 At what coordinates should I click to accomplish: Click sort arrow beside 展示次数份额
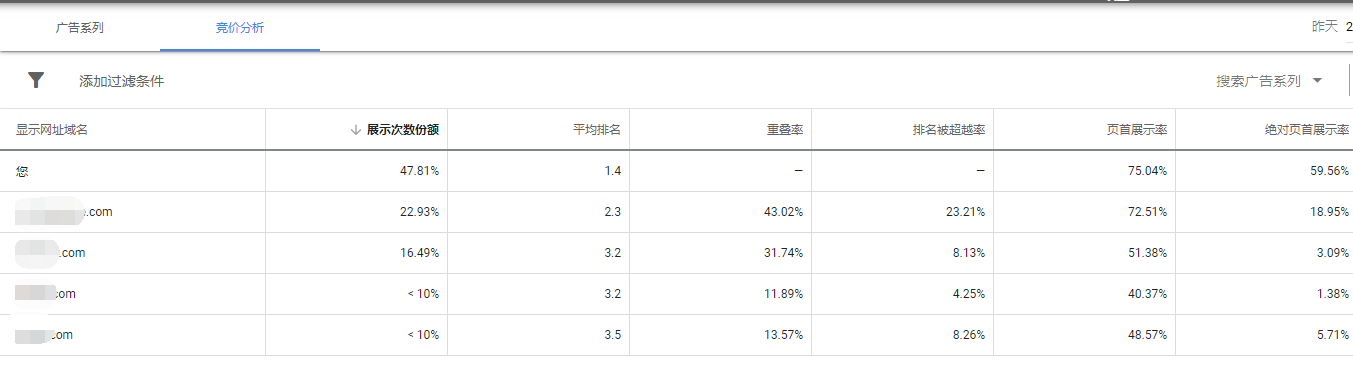(x=356, y=130)
